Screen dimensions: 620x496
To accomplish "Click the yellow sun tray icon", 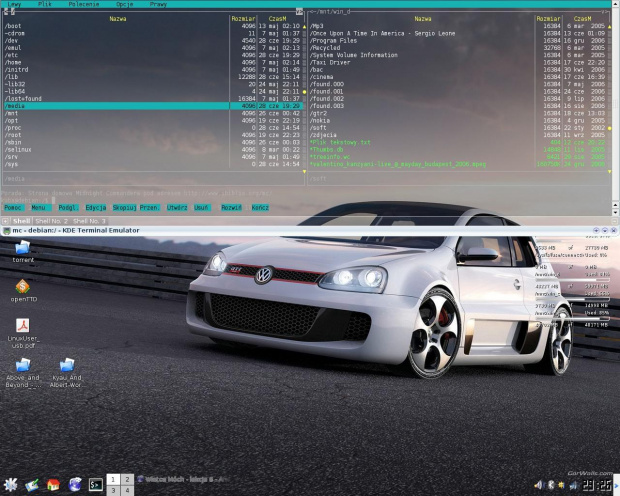I will pos(561,485).
